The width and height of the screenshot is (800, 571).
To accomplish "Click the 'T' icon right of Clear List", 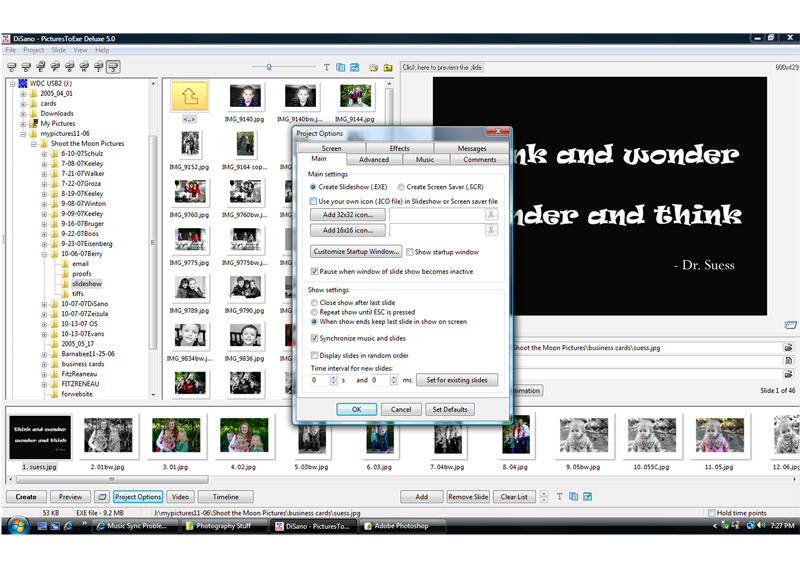I will pyautogui.click(x=545, y=496).
